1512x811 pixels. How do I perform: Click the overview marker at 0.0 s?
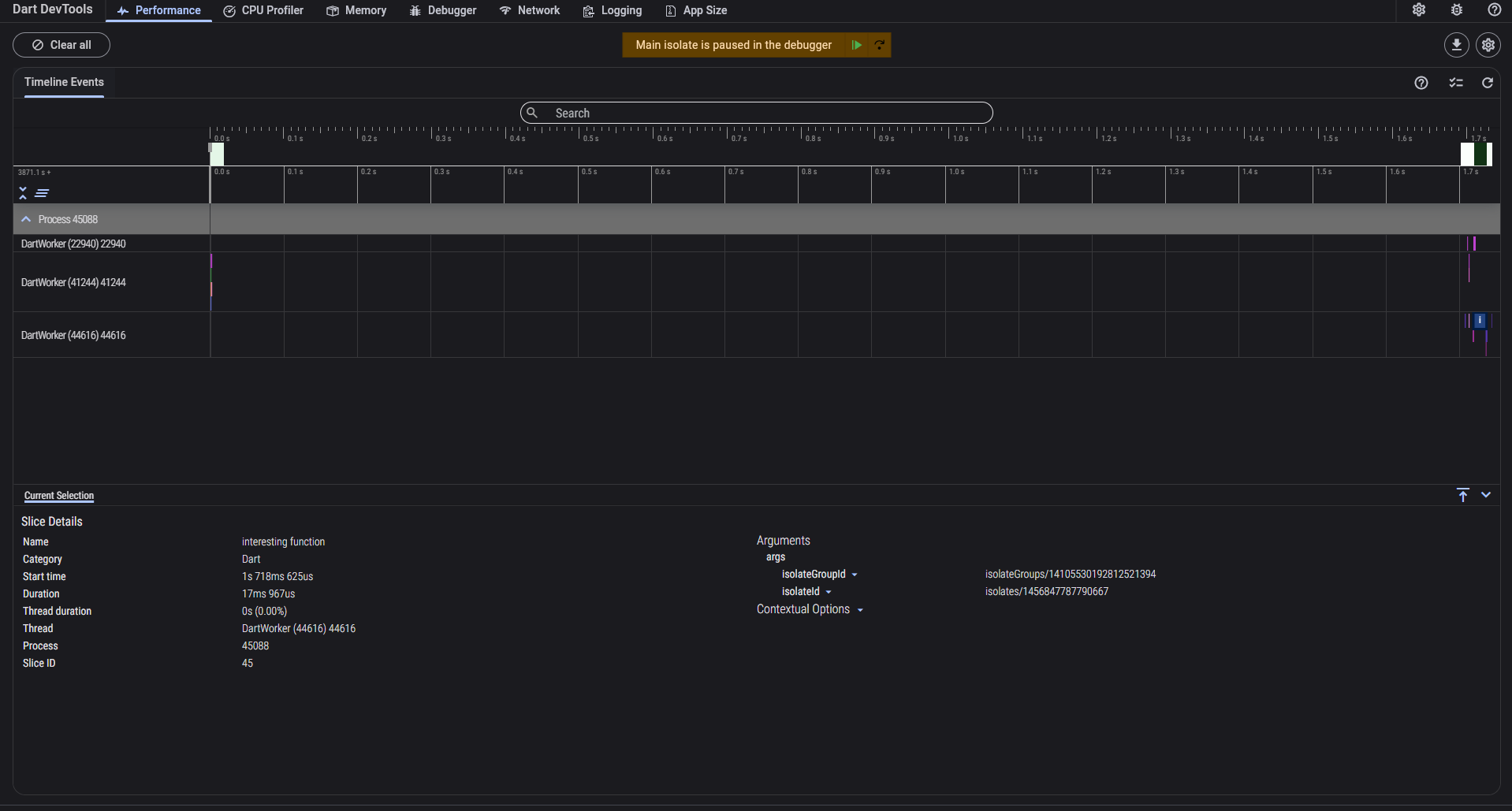coord(216,154)
